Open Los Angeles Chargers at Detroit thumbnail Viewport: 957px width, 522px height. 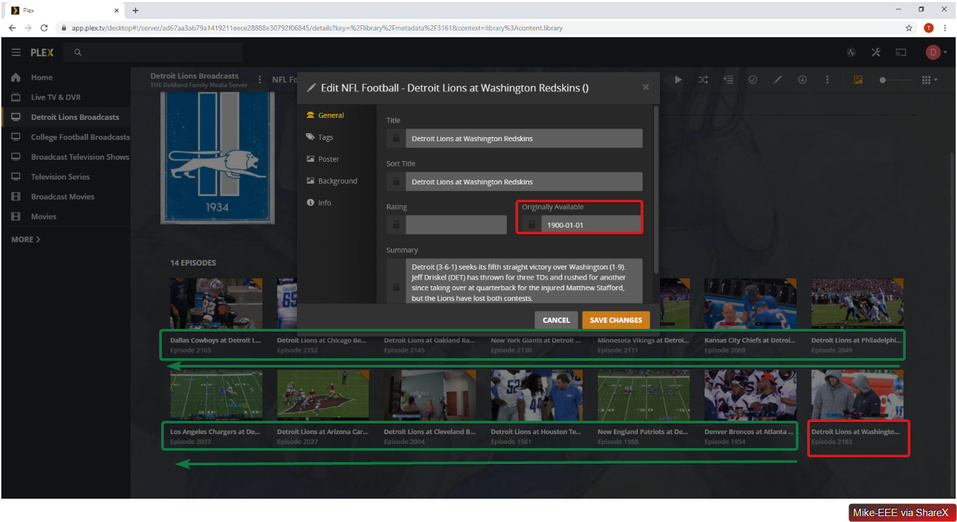(216, 394)
